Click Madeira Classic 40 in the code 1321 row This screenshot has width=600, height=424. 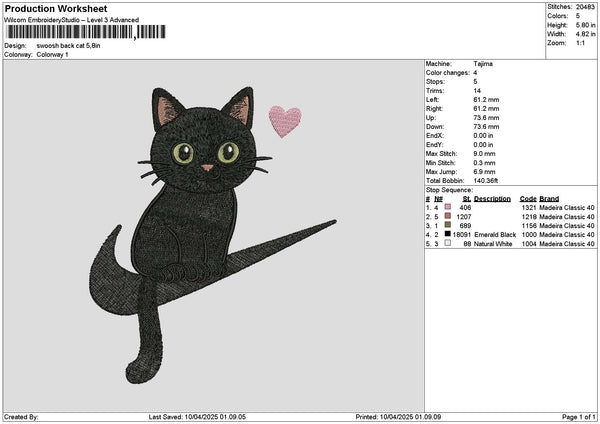click(x=567, y=208)
